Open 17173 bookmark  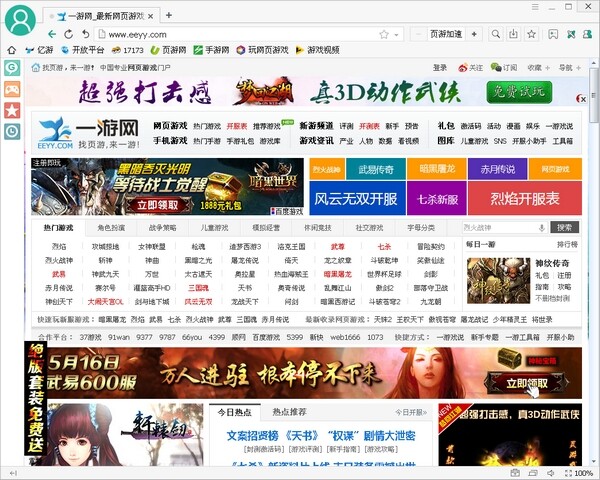tap(127, 50)
